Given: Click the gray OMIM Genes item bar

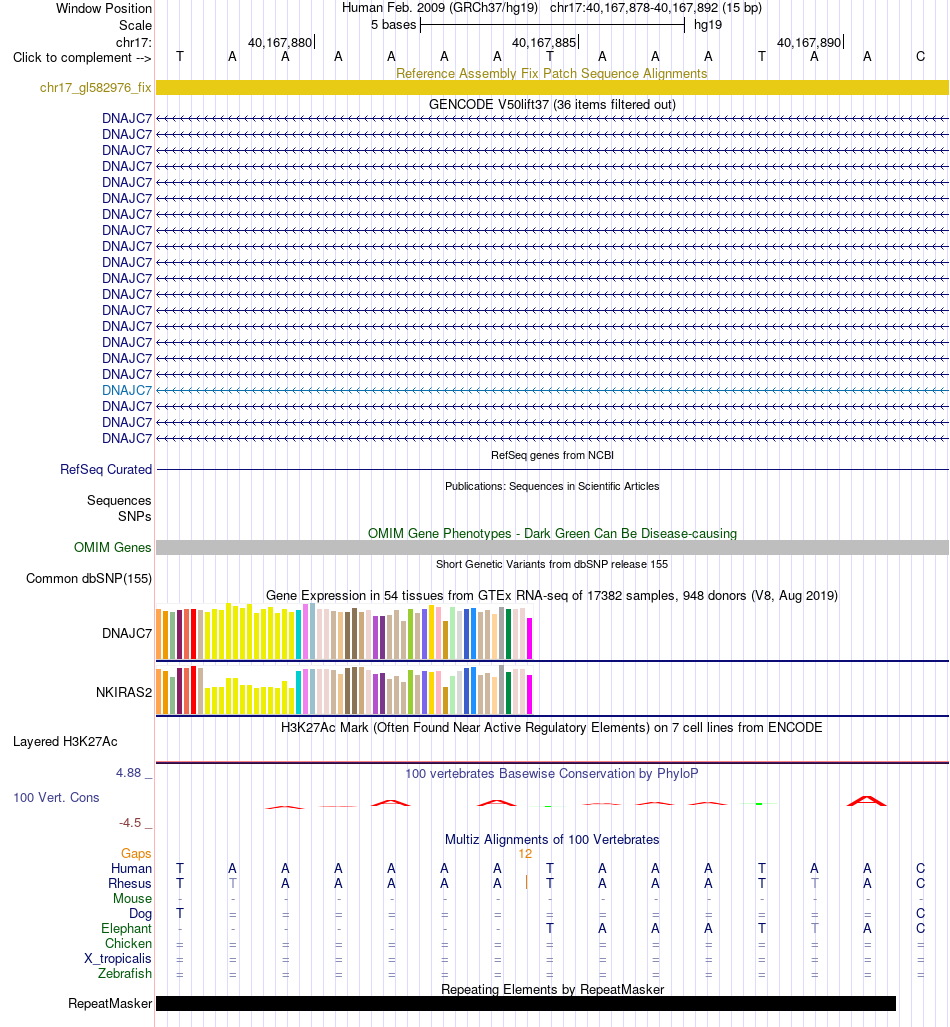Looking at the screenshot, I should point(552,548).
